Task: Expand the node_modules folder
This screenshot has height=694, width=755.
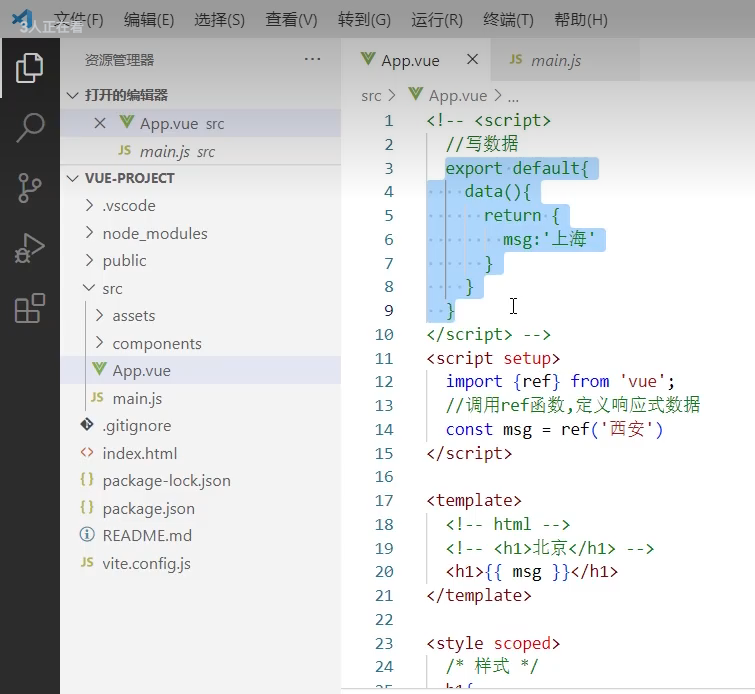Action: [x=201, y=233]
